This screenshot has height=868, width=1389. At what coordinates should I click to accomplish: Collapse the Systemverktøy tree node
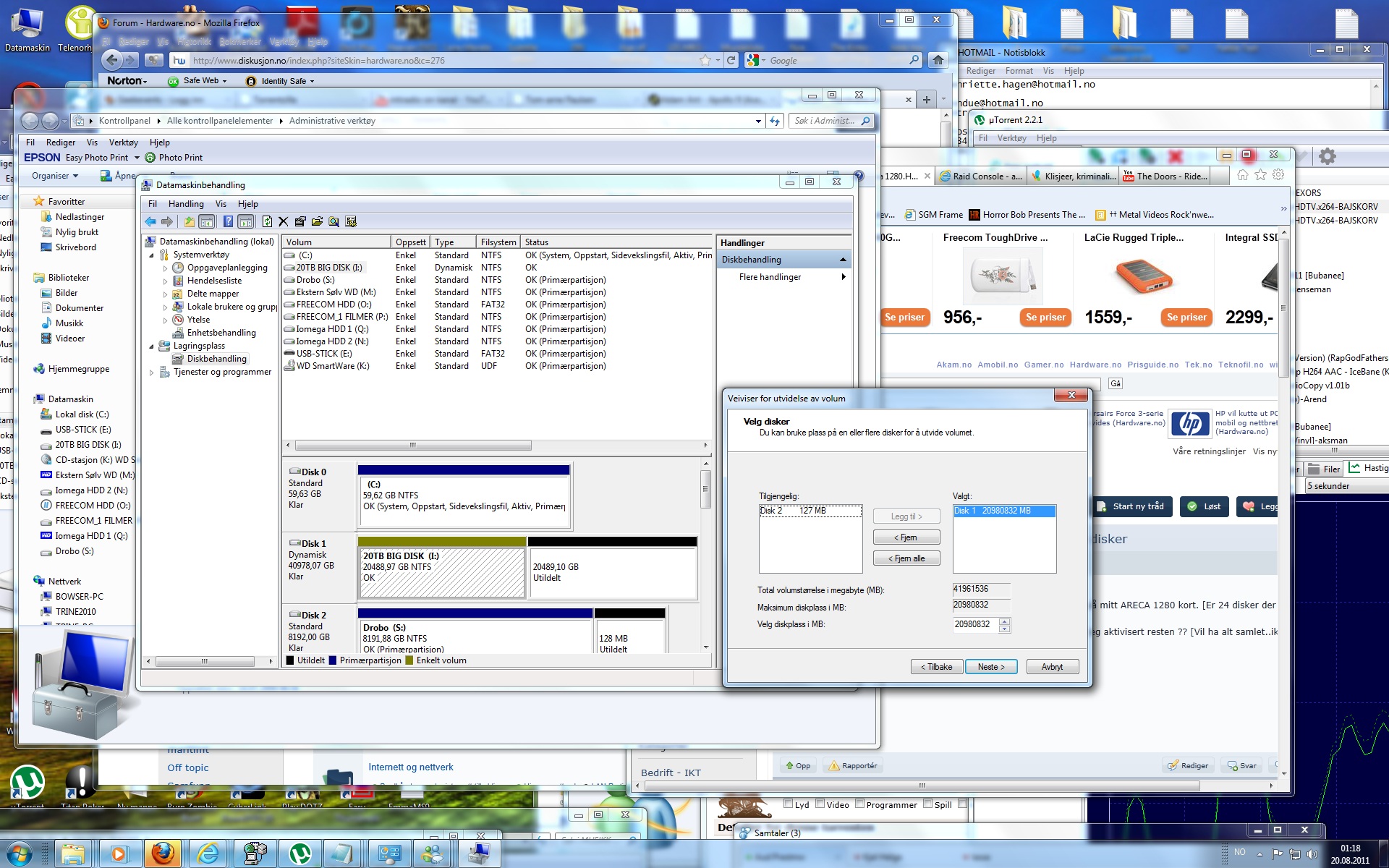[x=151, y=255]
